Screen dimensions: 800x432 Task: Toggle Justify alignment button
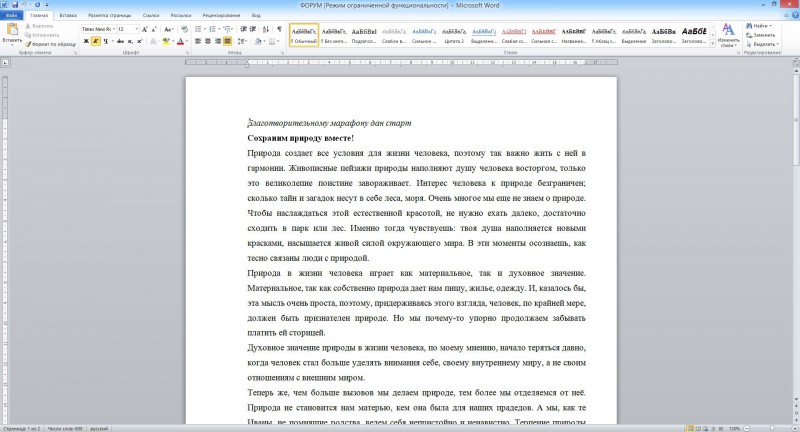[x=228, y=41]
